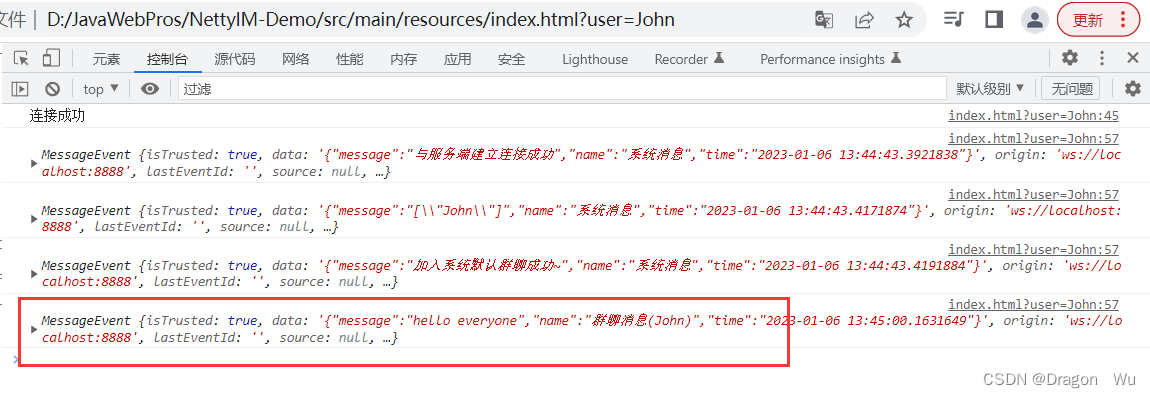Toggle the browser side panel icon

(x=994, y=20)
